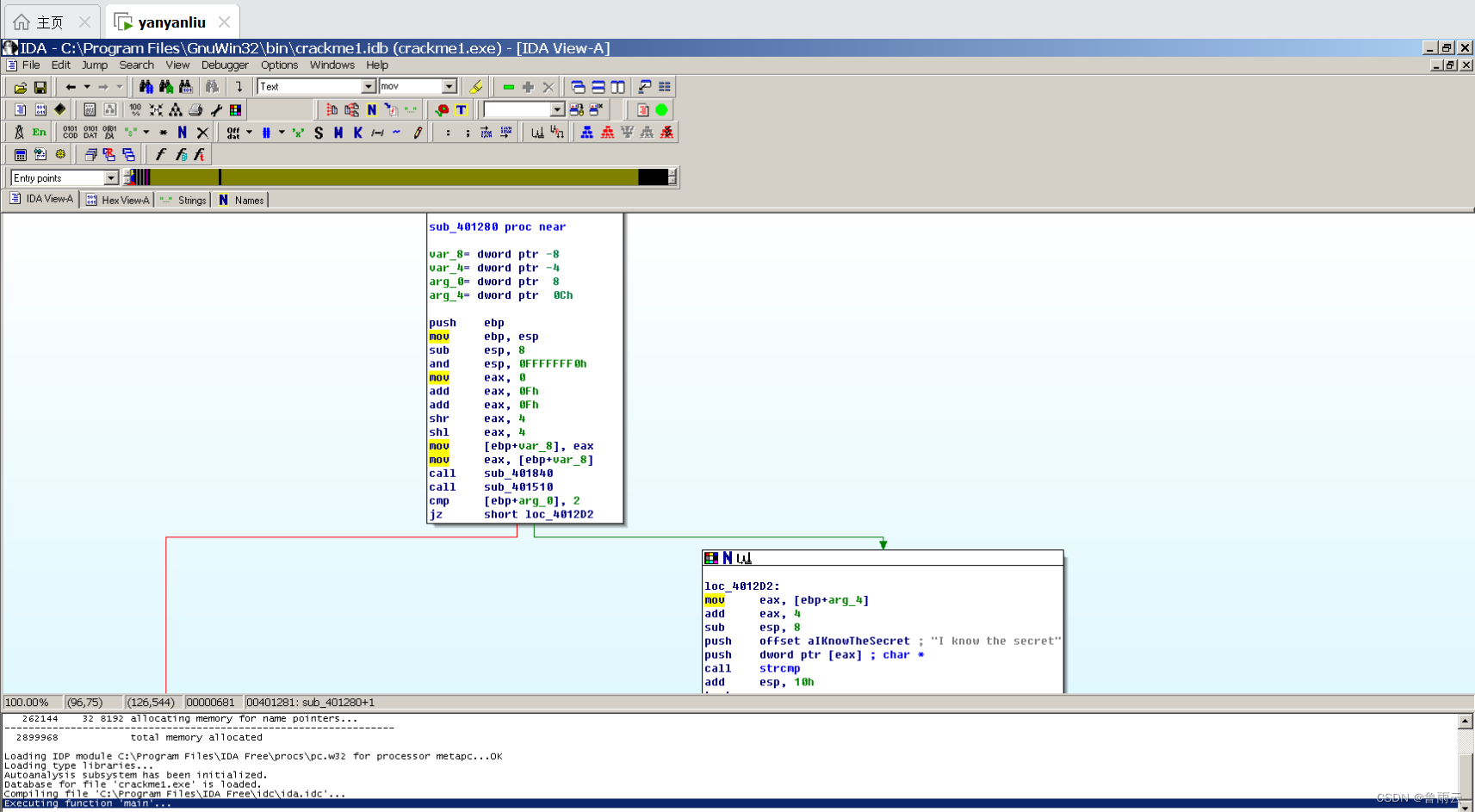Click the black diamond toolbar icon
The image size is (1475, 812).
(59, 109)
